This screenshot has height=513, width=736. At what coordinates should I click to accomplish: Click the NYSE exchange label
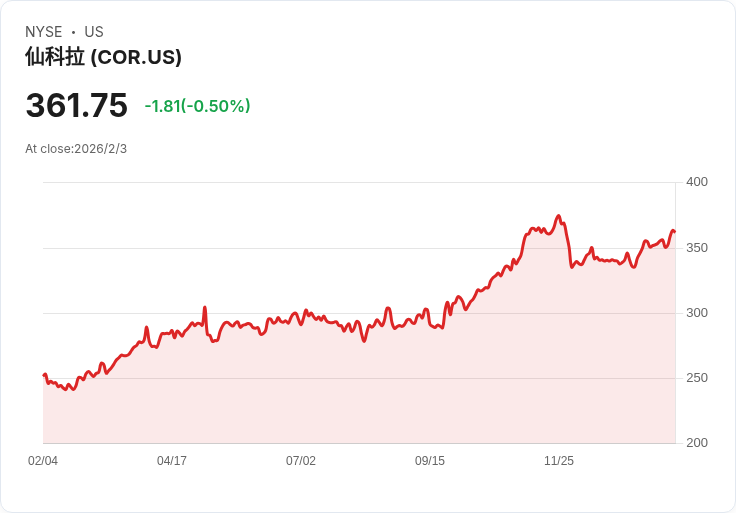pos(44,32)
